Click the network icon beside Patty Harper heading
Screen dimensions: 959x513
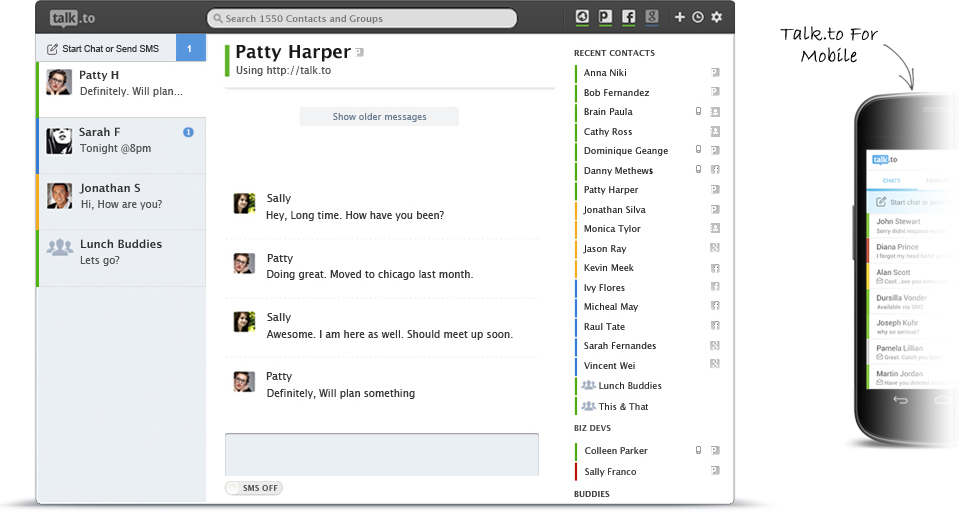pyautogui.click(x=360, y=53)
